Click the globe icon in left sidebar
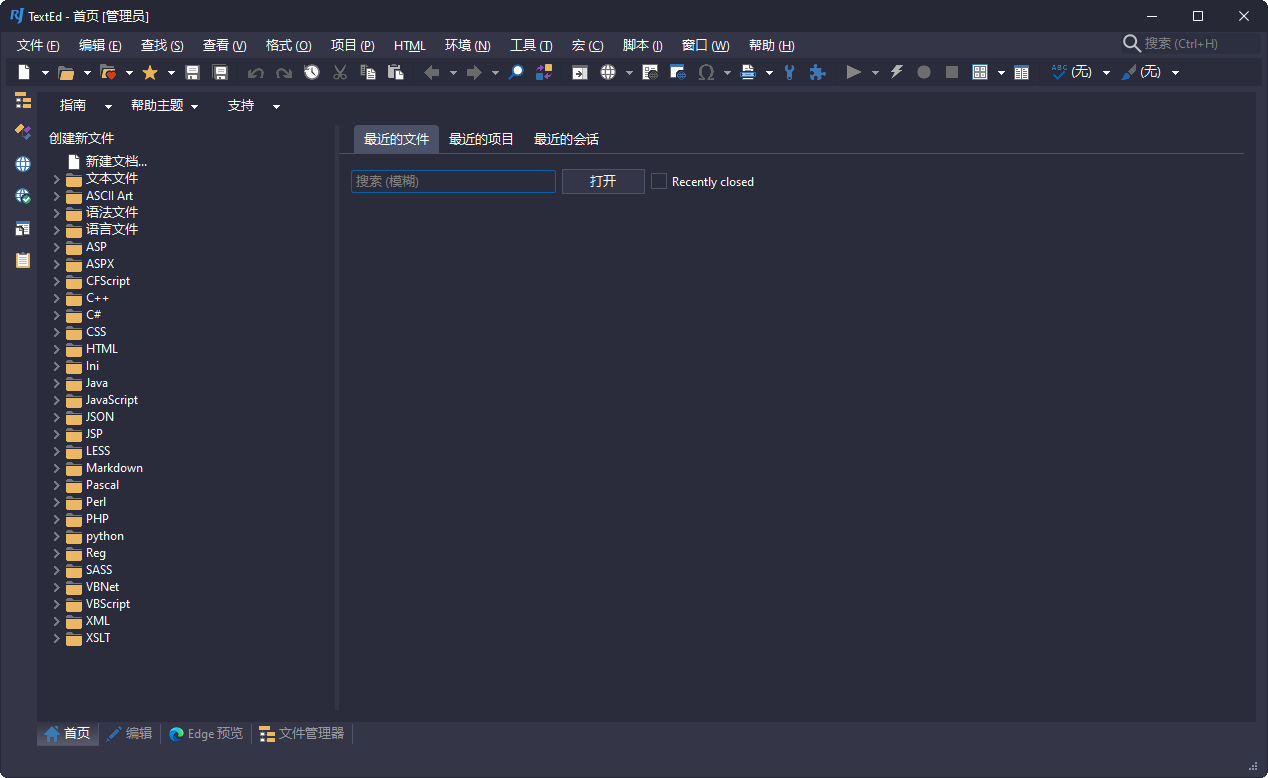The image size is (1268, 778). coord(23,164)
